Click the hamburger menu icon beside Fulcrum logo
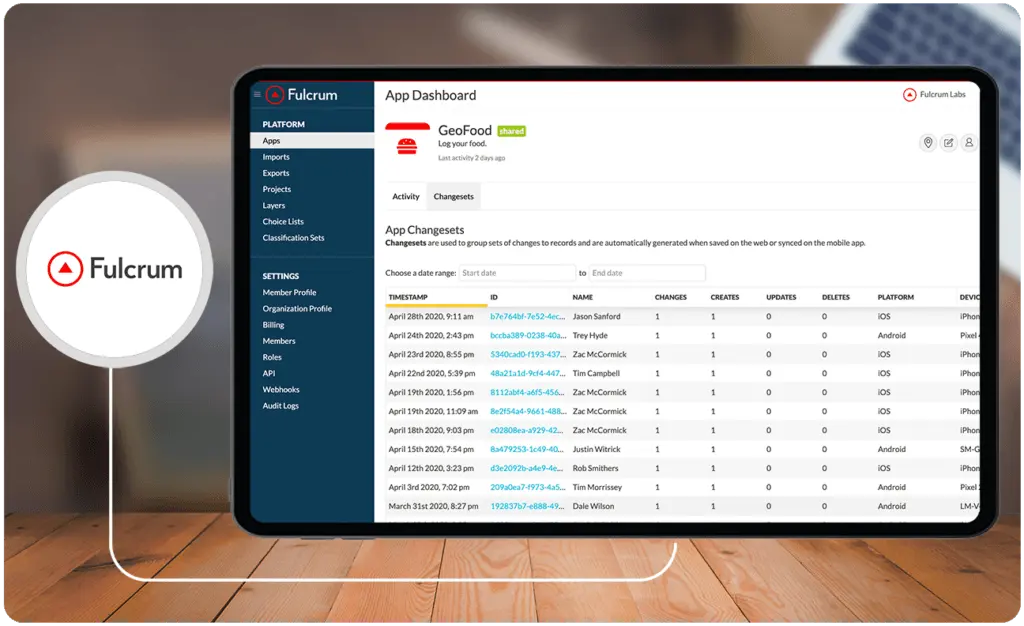1024x626 pixels. (x=257, y=95)
